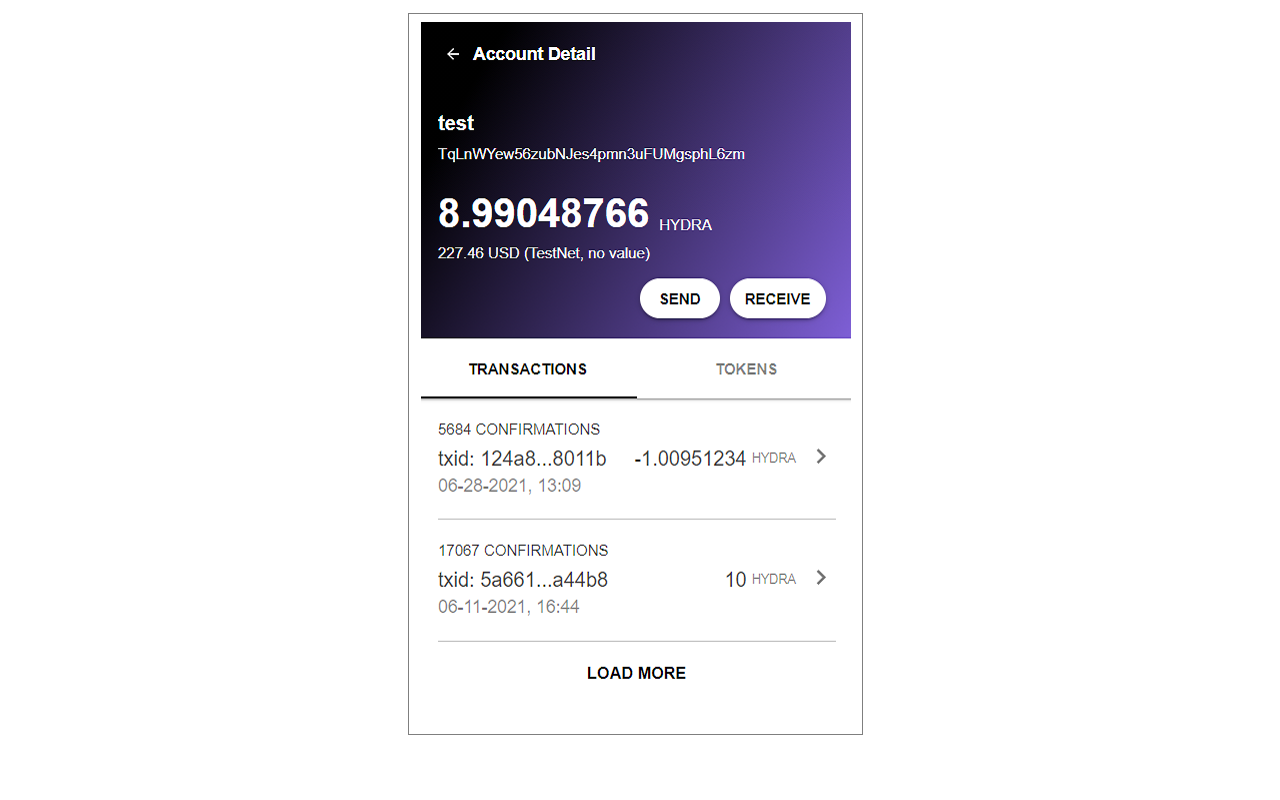The image size is (1280, 800).
Task: Select the 8.99048766 HYDRA balance
Action: click(544, 214)
